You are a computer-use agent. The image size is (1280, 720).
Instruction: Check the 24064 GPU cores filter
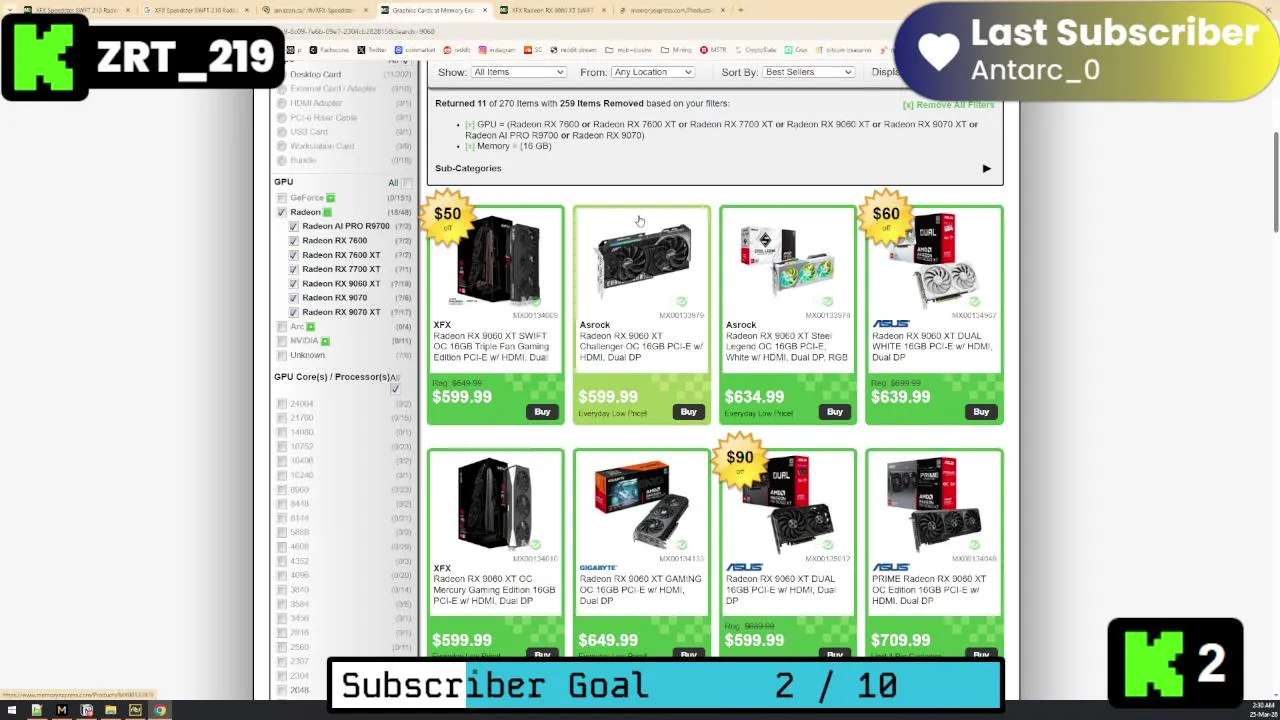pos(282,404)
